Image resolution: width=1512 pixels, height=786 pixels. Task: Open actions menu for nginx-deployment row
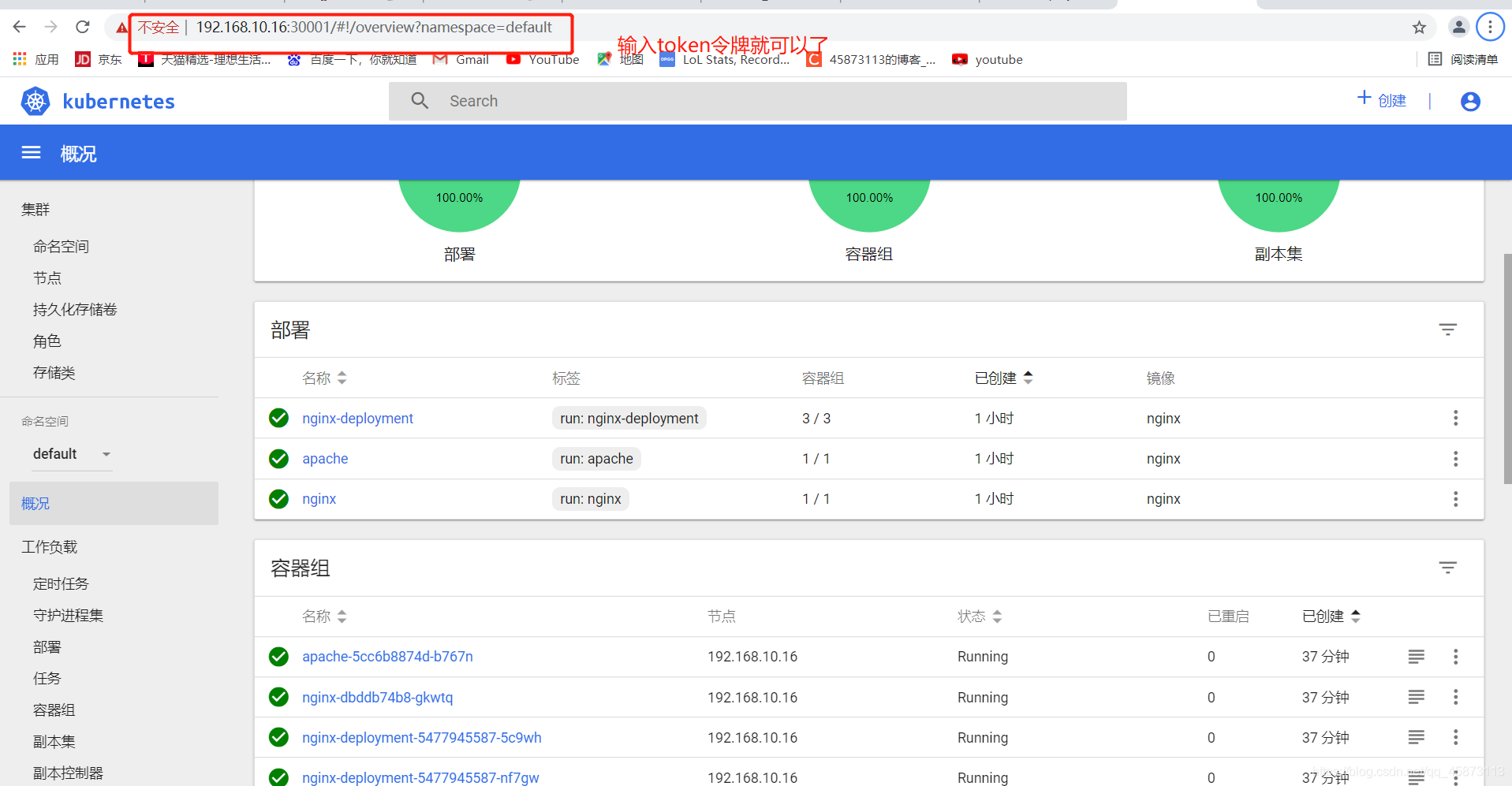[x=1455, y=418]
